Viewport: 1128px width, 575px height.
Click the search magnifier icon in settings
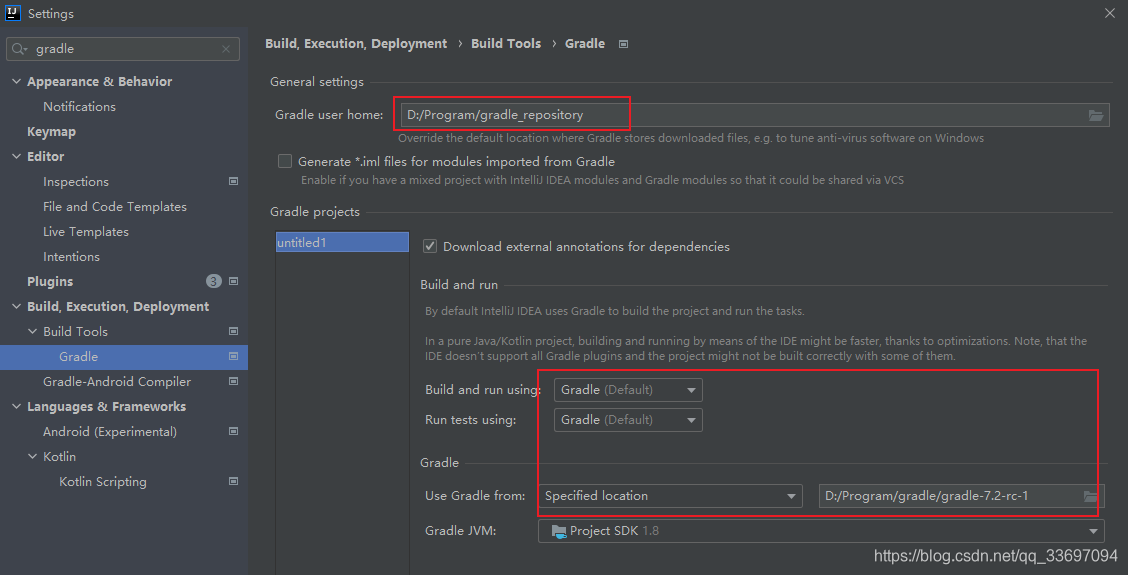(19, 49)
